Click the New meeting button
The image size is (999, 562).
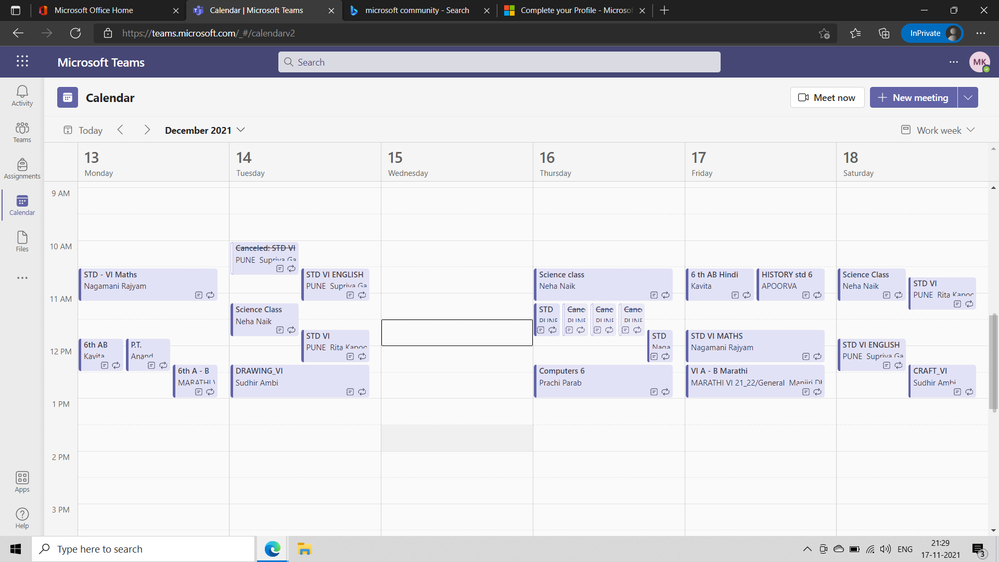point(913,97)
